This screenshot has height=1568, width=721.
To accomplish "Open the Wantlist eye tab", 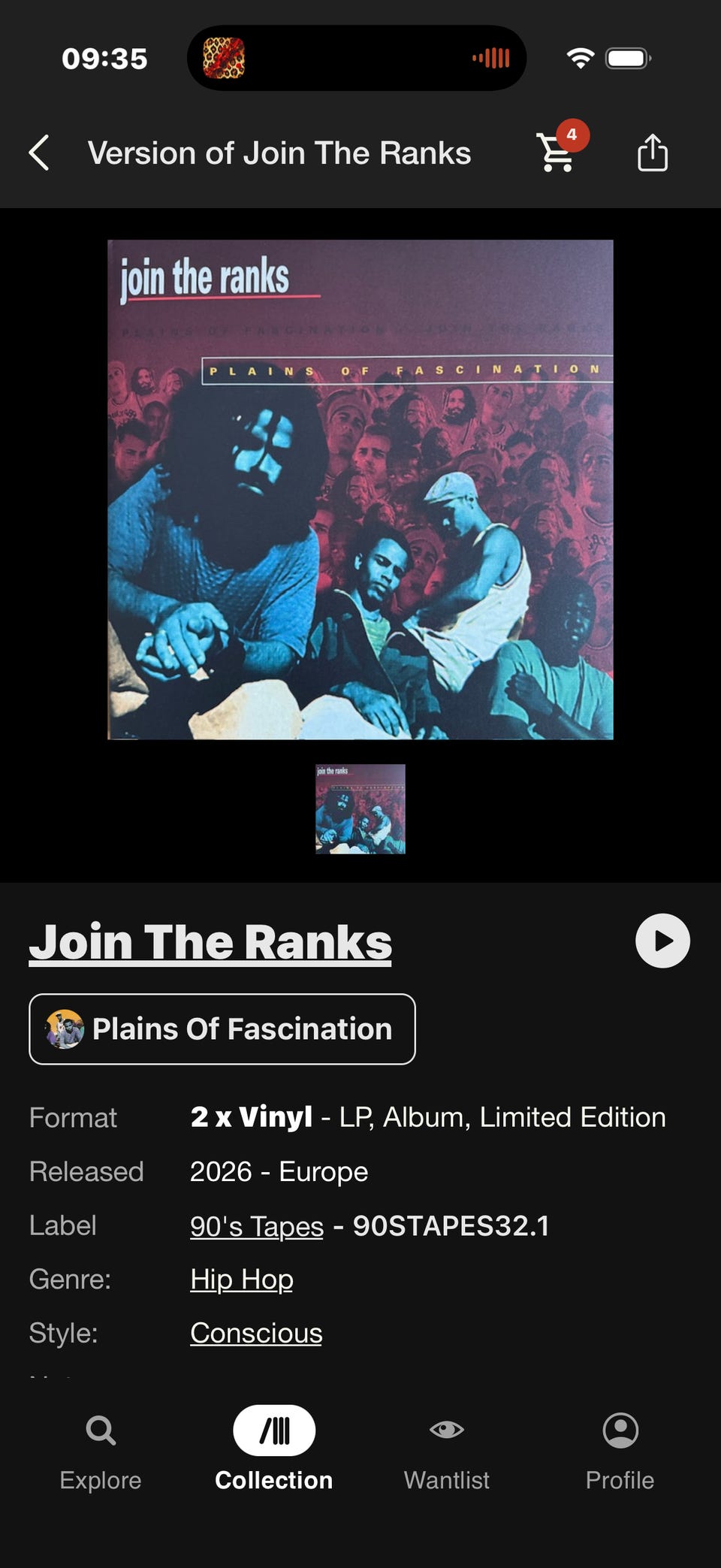I will pos(447,1451).
